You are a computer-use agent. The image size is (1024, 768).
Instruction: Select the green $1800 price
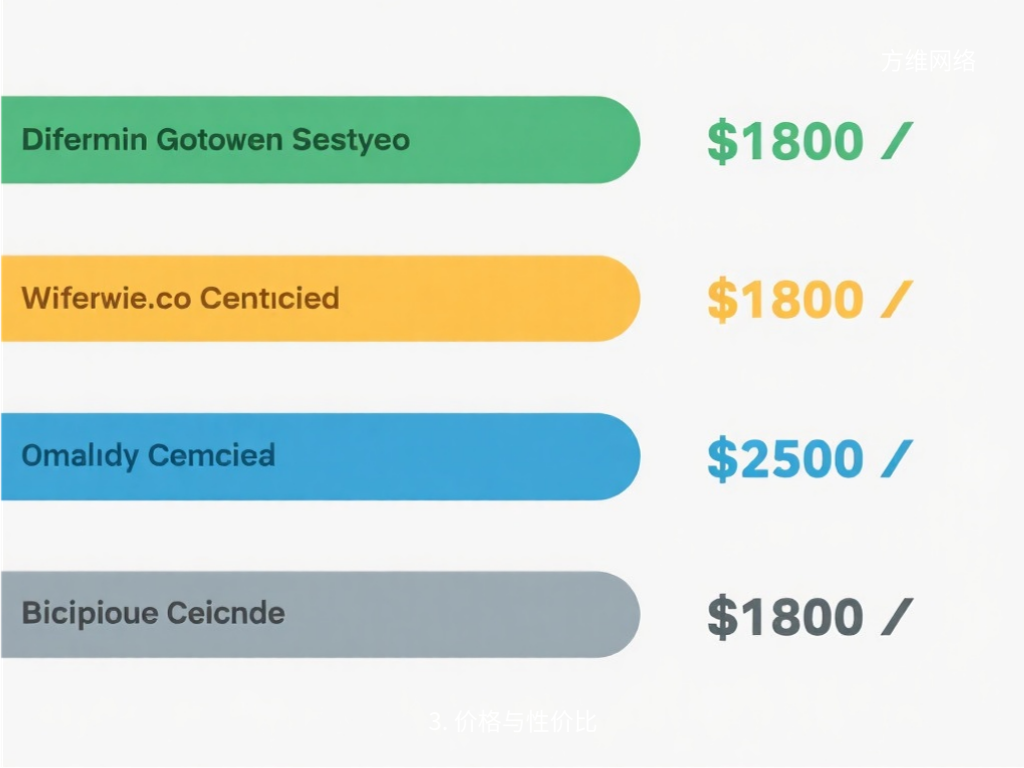pos(785,141)
